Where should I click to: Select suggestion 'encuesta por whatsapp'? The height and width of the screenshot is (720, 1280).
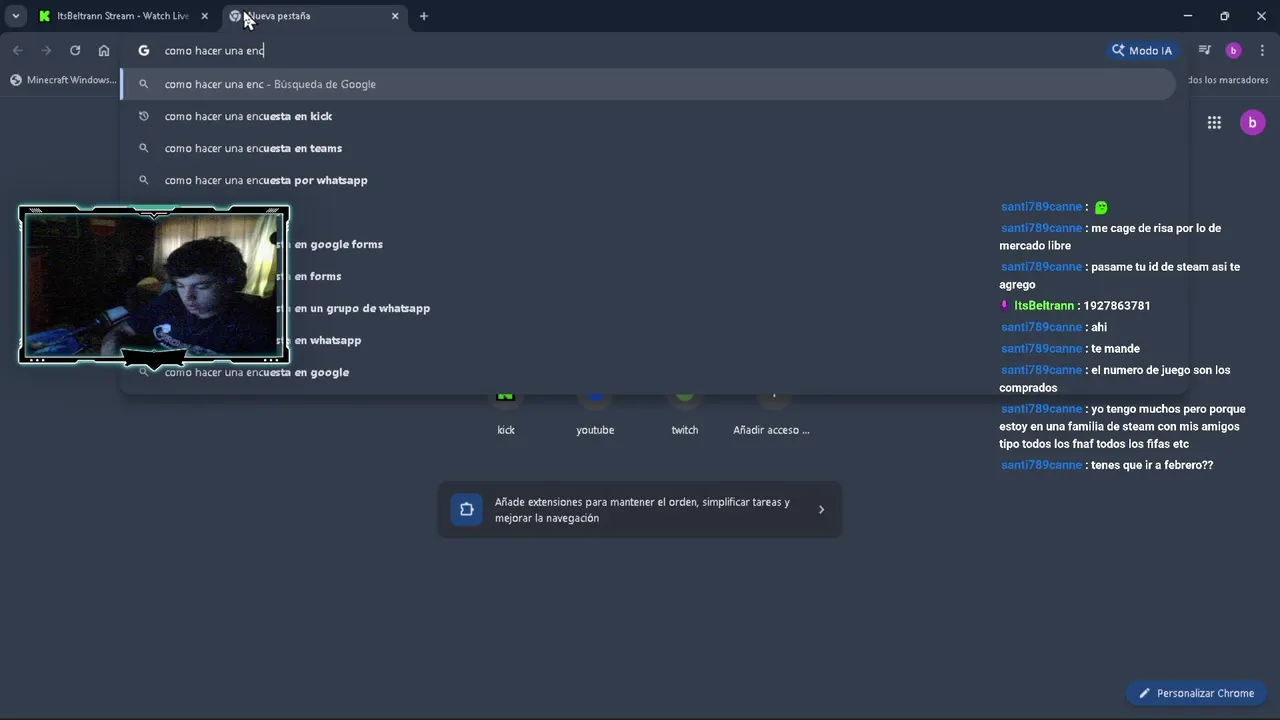tap(648, 180)
